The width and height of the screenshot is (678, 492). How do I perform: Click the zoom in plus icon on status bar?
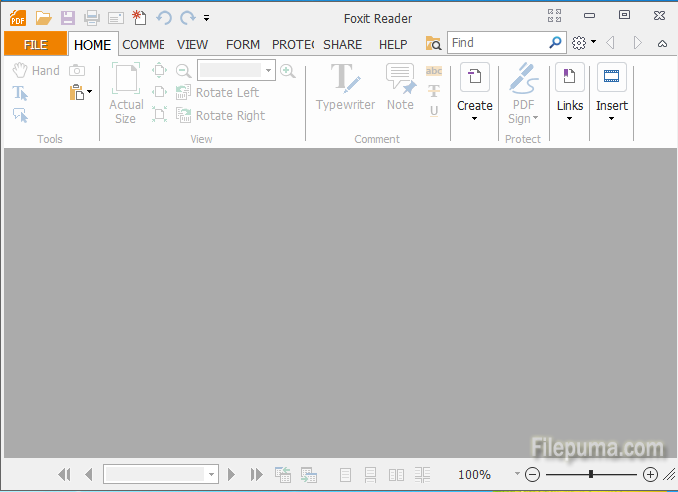(650, 474)
